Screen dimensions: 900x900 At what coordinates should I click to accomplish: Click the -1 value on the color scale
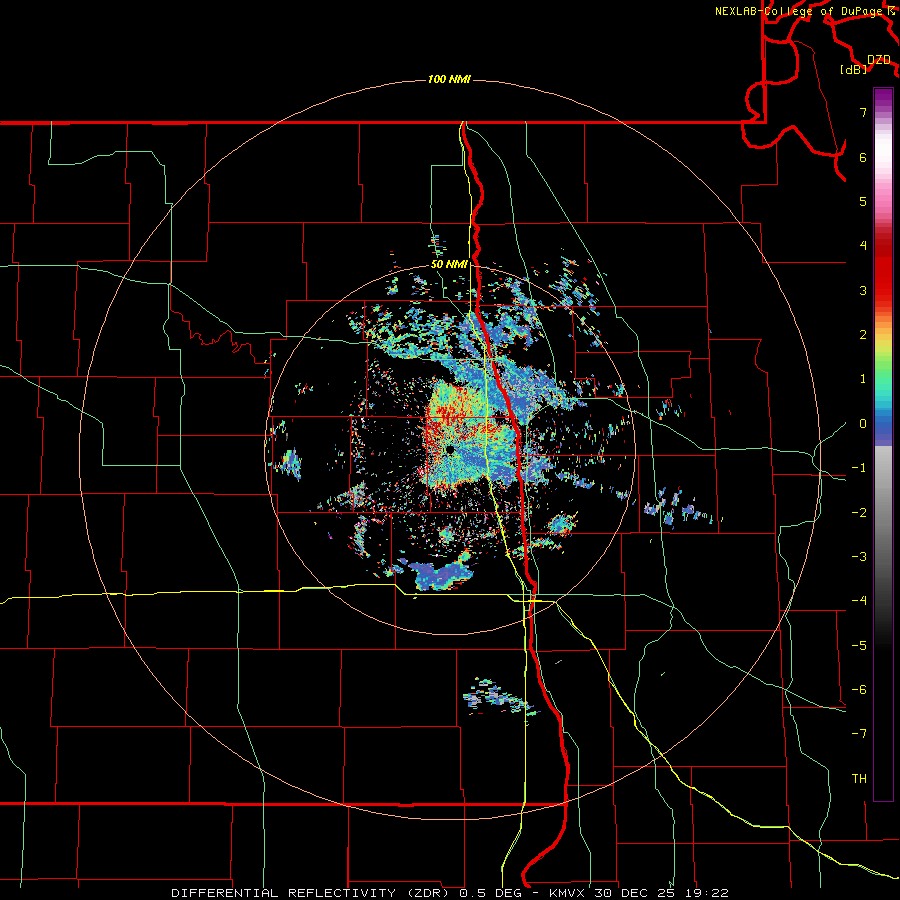(x=859, y=468)
